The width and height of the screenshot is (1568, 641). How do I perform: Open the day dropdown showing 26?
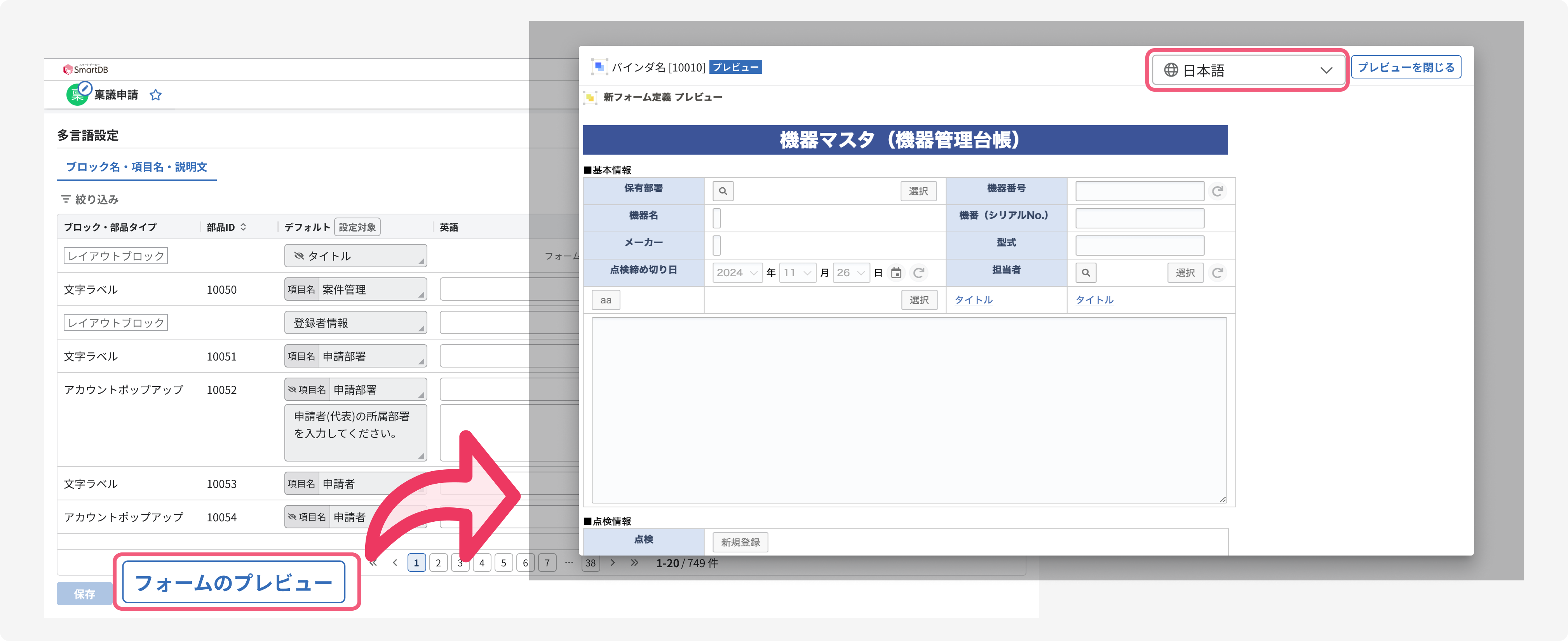tap(851, 273)
